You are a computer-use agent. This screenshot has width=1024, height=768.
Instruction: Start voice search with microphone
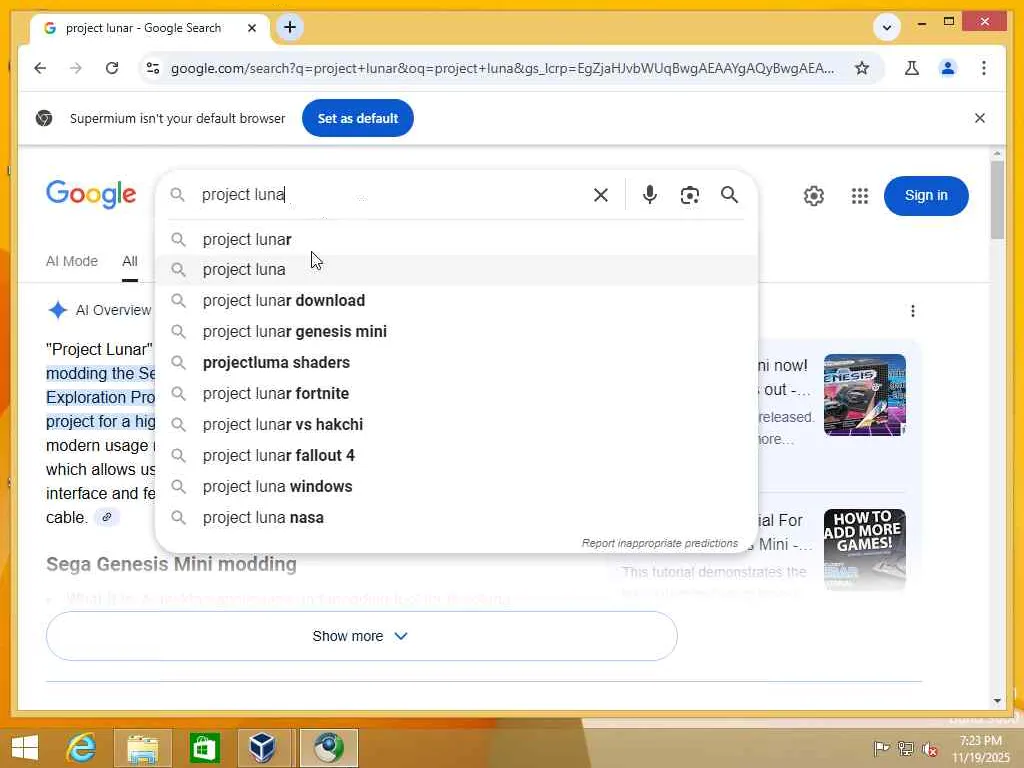point(650,195)
